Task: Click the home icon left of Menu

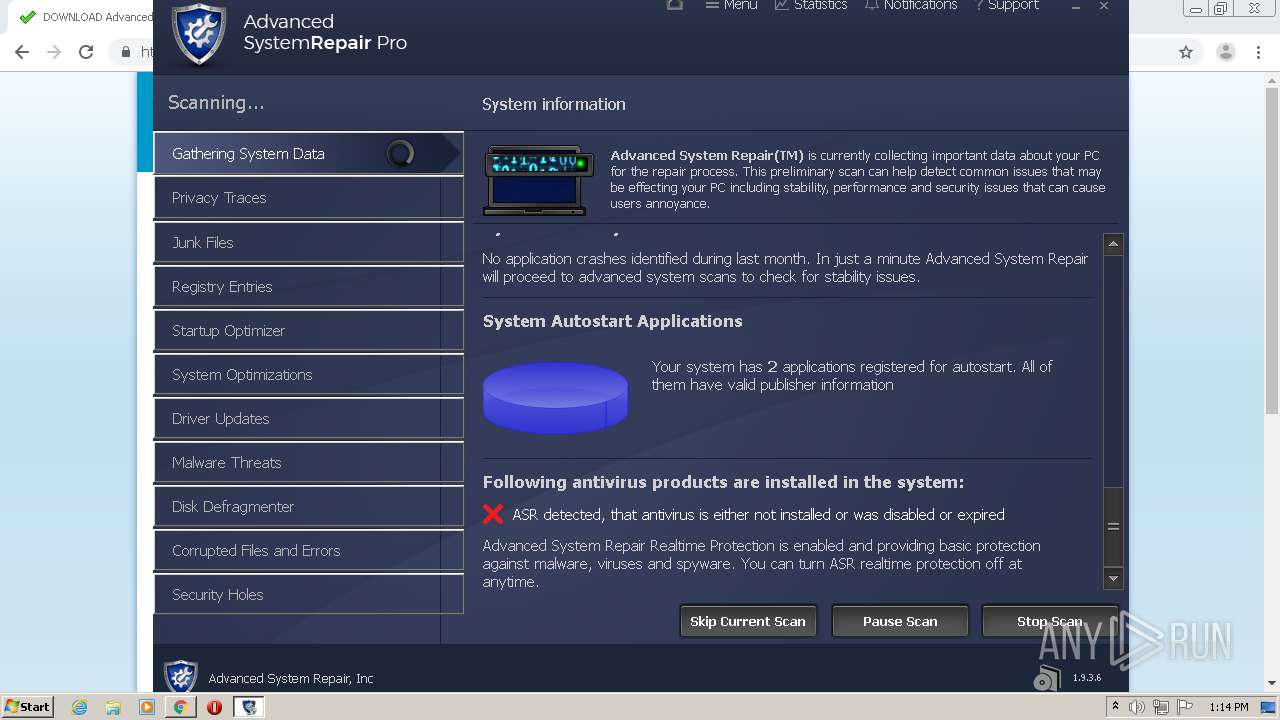Action: pyautogui.click(x=675, y=5)
